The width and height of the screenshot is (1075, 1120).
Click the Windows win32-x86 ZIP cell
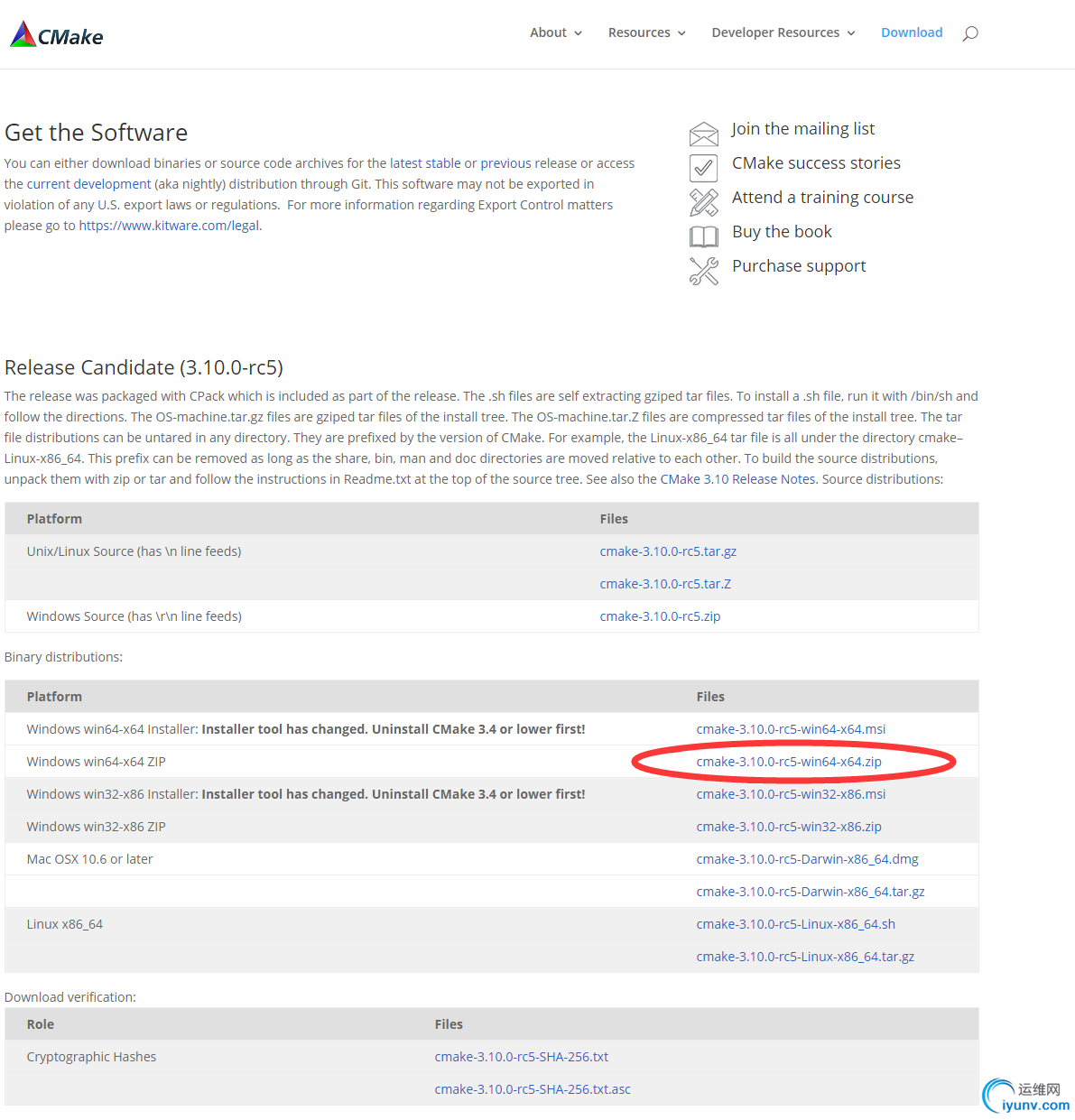[96, 827]
